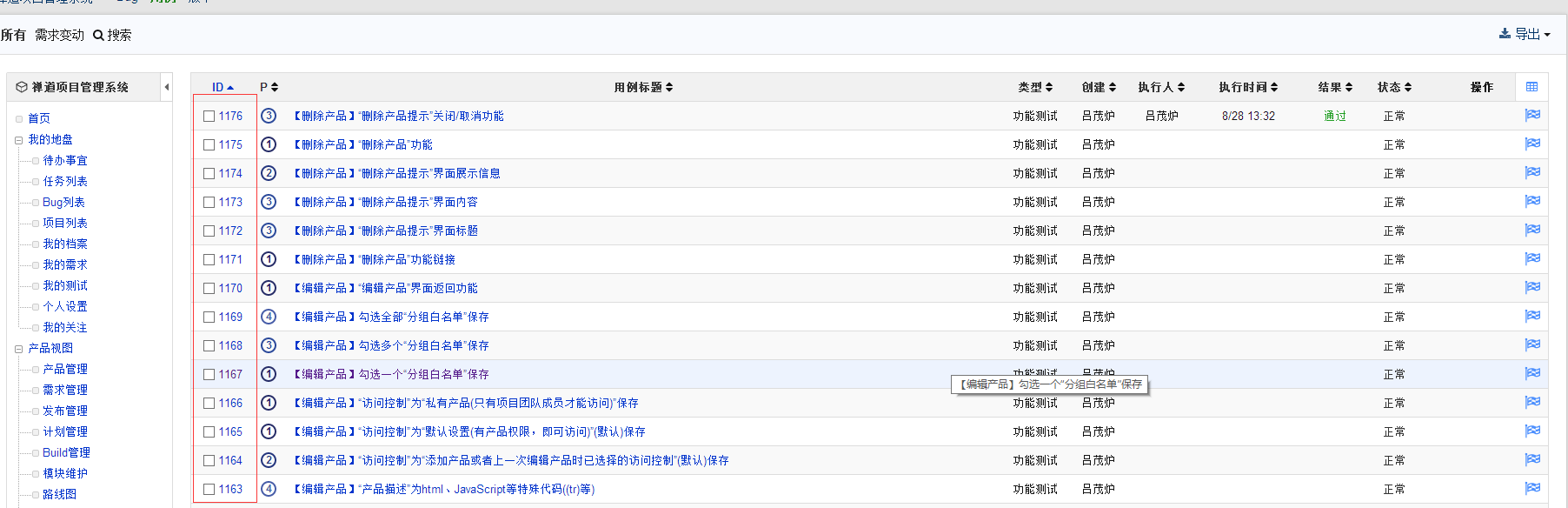Image resolution: width=1568 pixels, height=508 pixels.
Task: Click the search magnifier icon
Action: tap(98, 36)
